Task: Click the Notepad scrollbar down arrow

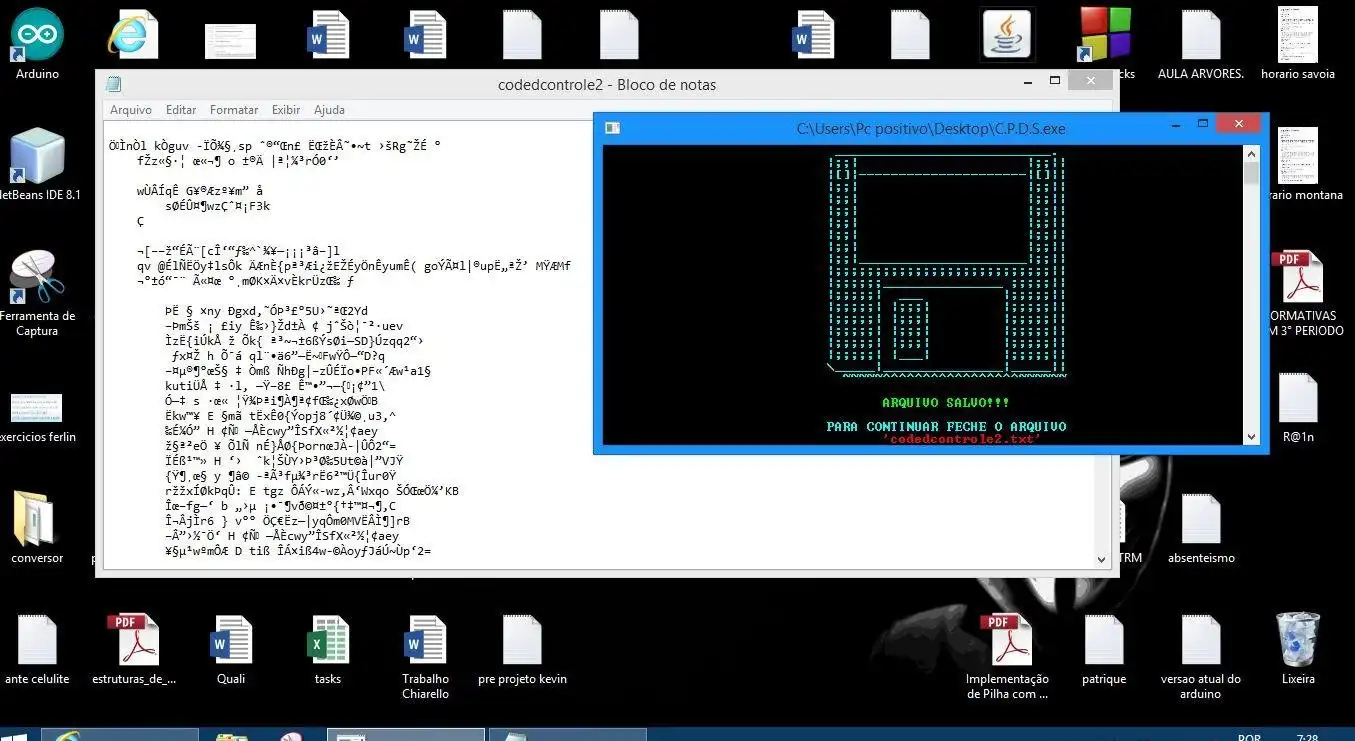Action: point(1102,560)
